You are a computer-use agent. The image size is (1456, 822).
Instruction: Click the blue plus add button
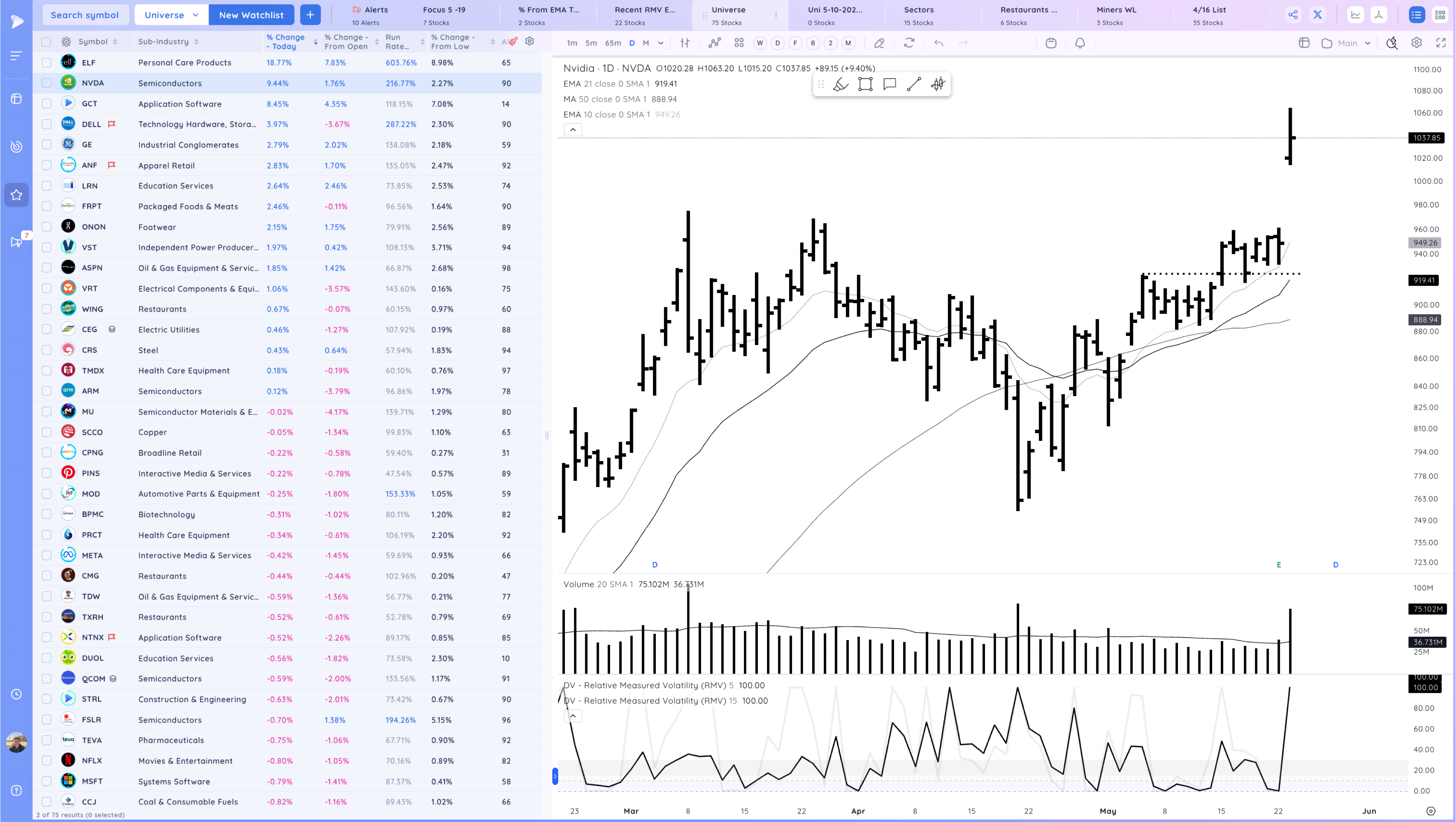(310, 15)
